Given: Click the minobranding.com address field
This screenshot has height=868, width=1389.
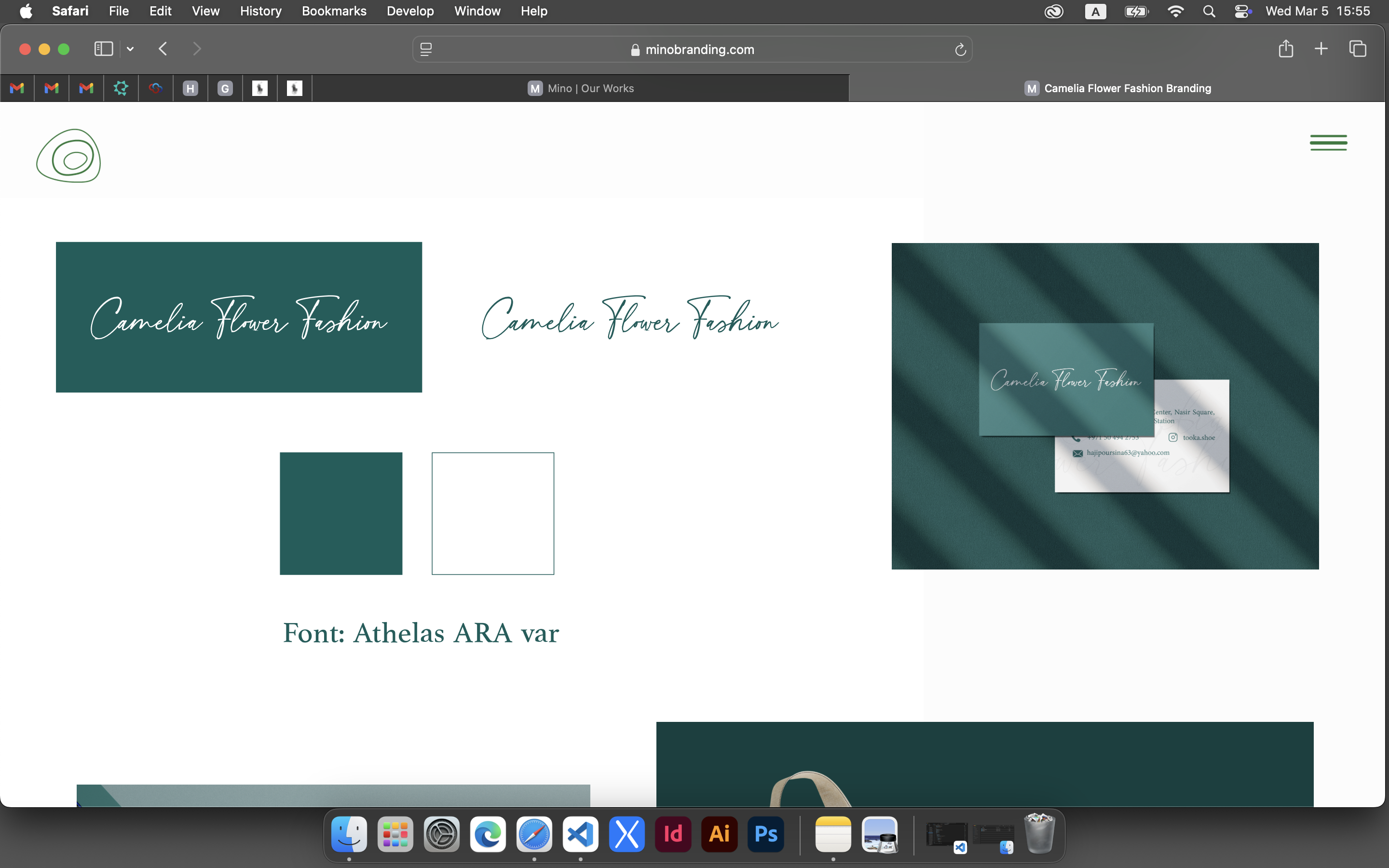Looking at the screenshot, I should [692, 49].
